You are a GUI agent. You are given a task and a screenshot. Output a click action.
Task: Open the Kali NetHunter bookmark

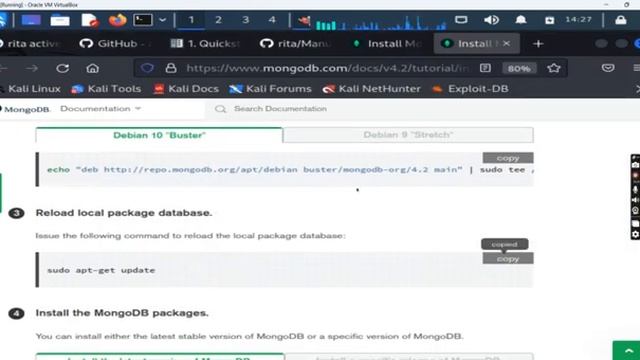[371, 89]
